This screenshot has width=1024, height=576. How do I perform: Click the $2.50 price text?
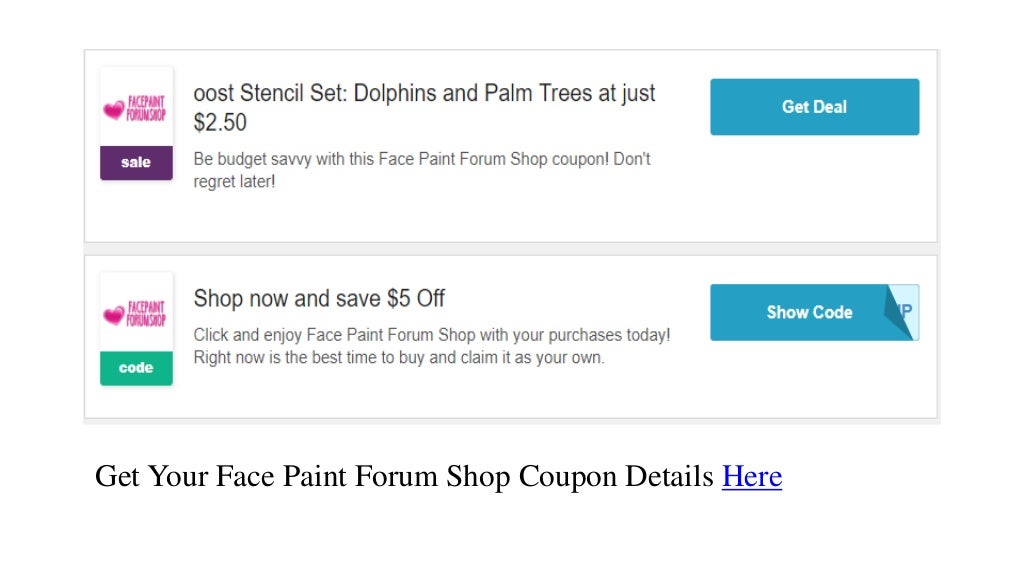(x=220, y=122)
